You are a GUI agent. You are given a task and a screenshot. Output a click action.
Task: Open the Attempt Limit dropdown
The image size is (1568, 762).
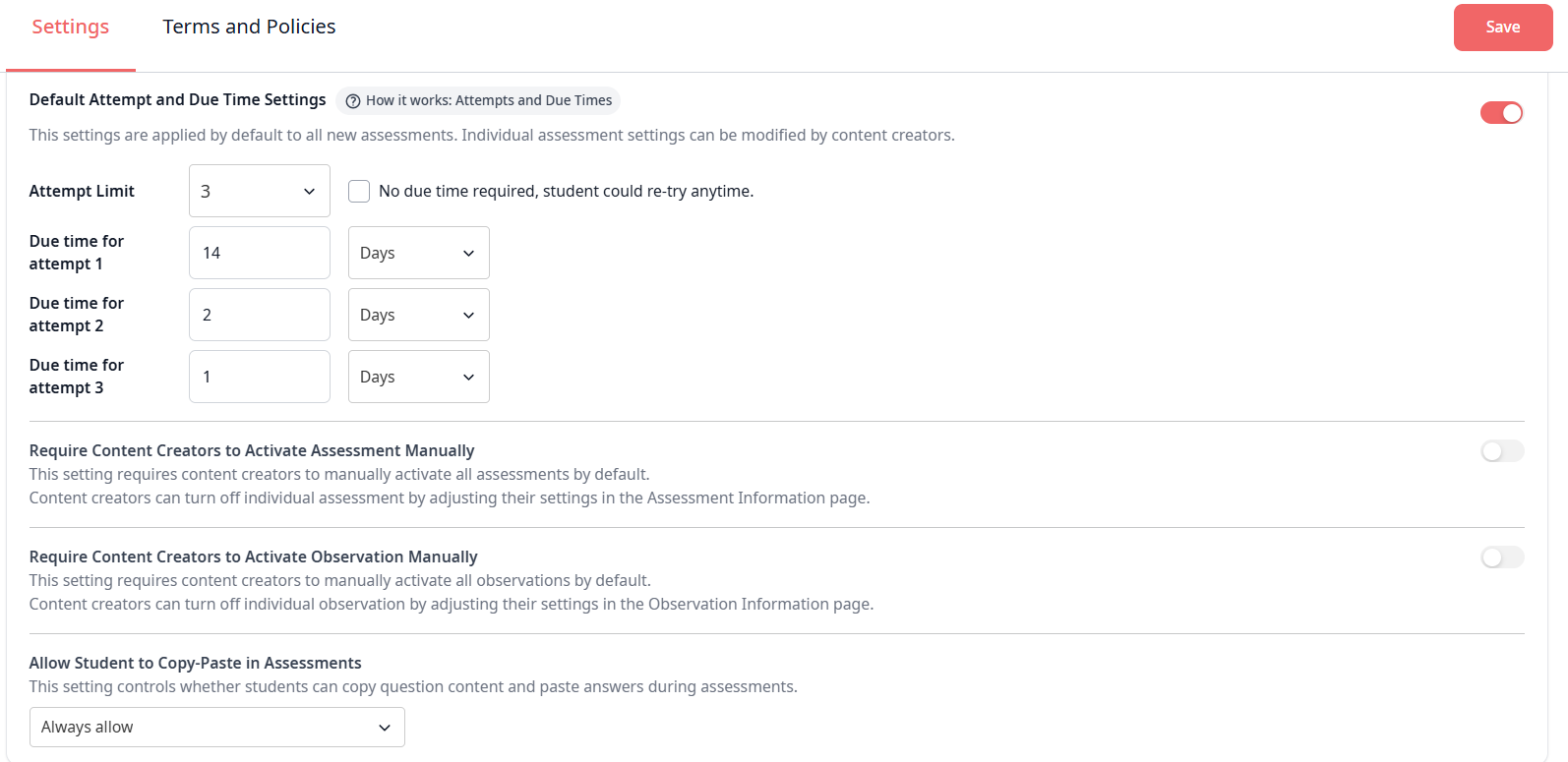(259, 191)
